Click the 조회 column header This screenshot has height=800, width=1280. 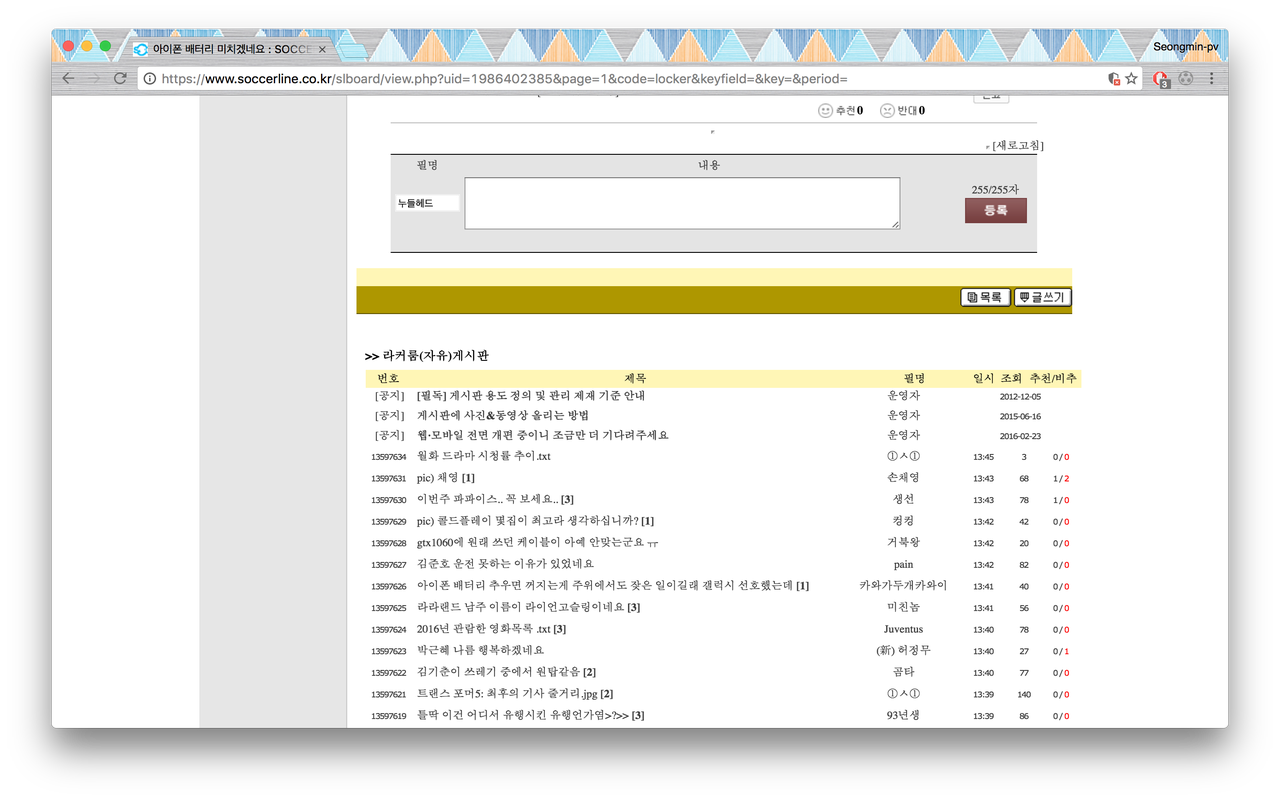click(x=1011, y=378)
